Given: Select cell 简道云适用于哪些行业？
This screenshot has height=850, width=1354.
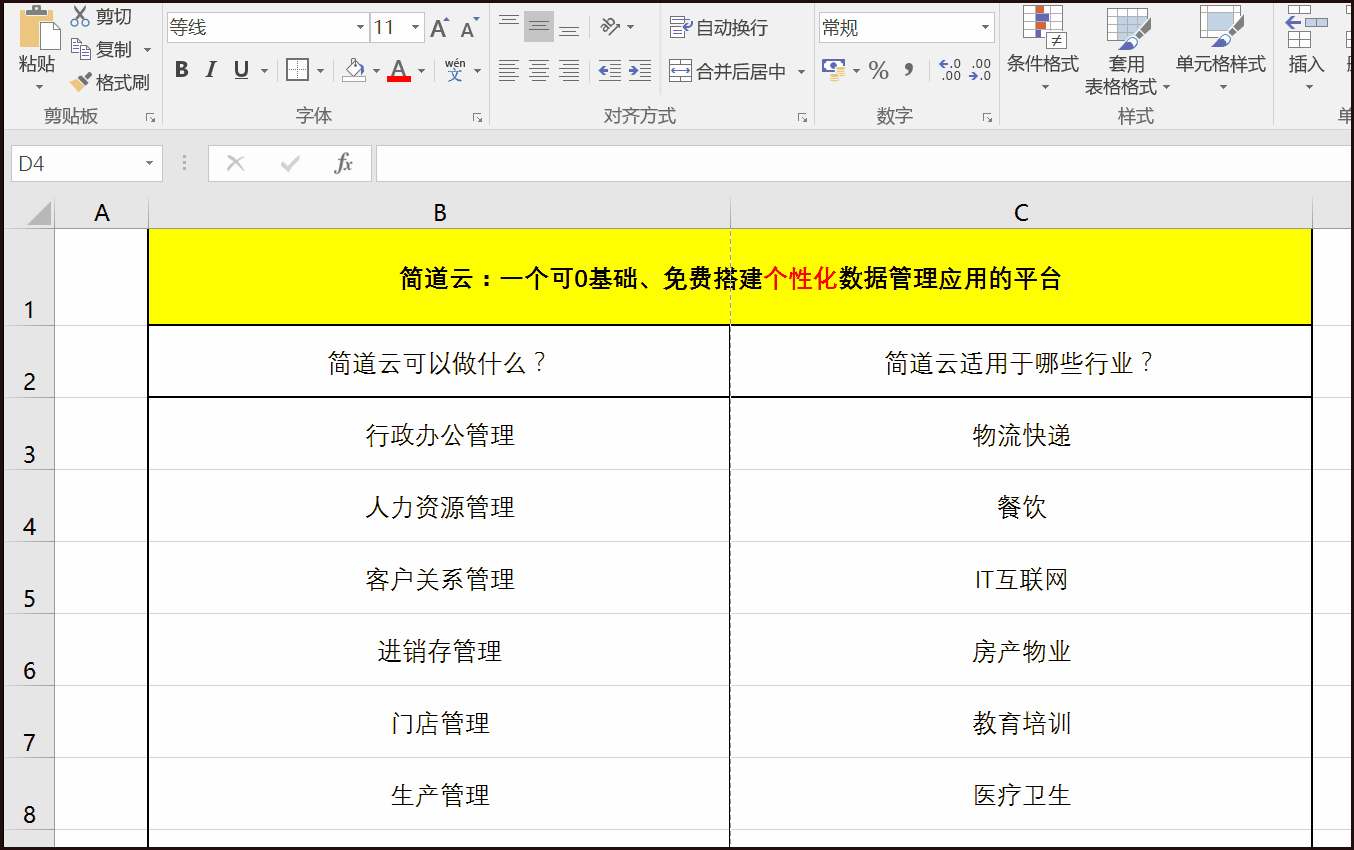Looking at the screenshot, I should coord(1021,362).
